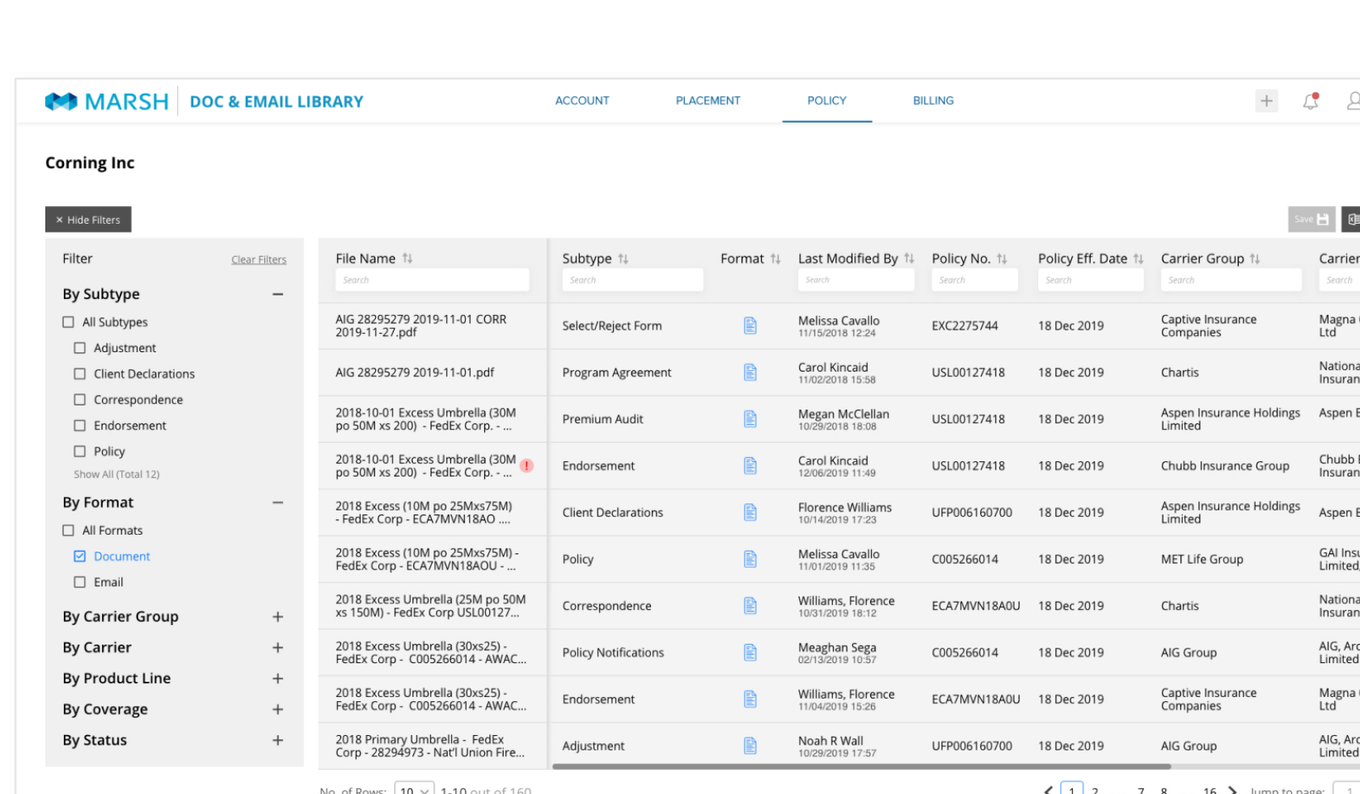This screenshot has width=1360, height=794.
Task: Open the Account tab
Action: (582, 101)
